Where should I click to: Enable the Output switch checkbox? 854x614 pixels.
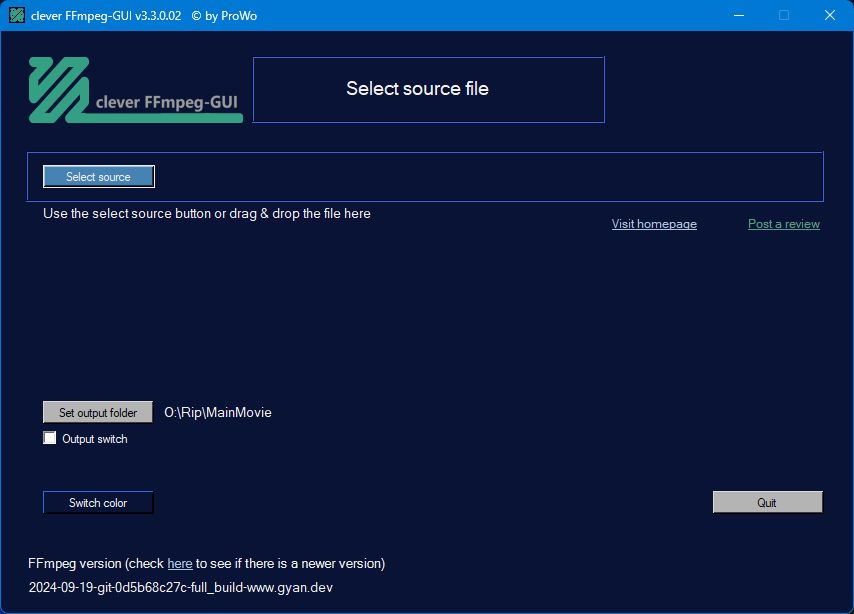coord(50,438)
